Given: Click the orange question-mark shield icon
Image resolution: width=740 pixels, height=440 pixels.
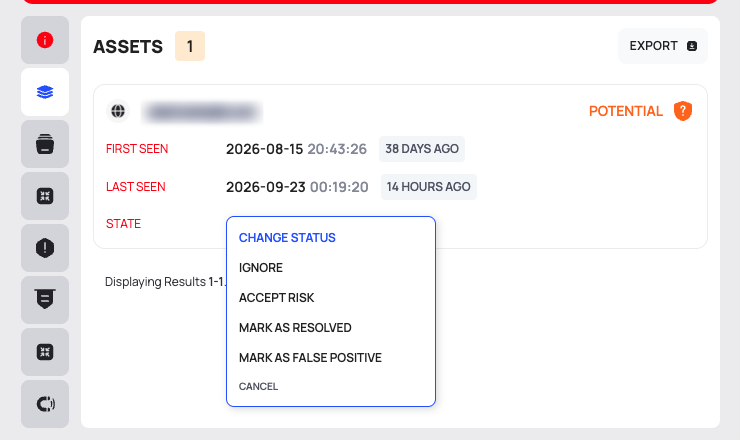Looking at the screenshot, I should click(x=682, y=111).
